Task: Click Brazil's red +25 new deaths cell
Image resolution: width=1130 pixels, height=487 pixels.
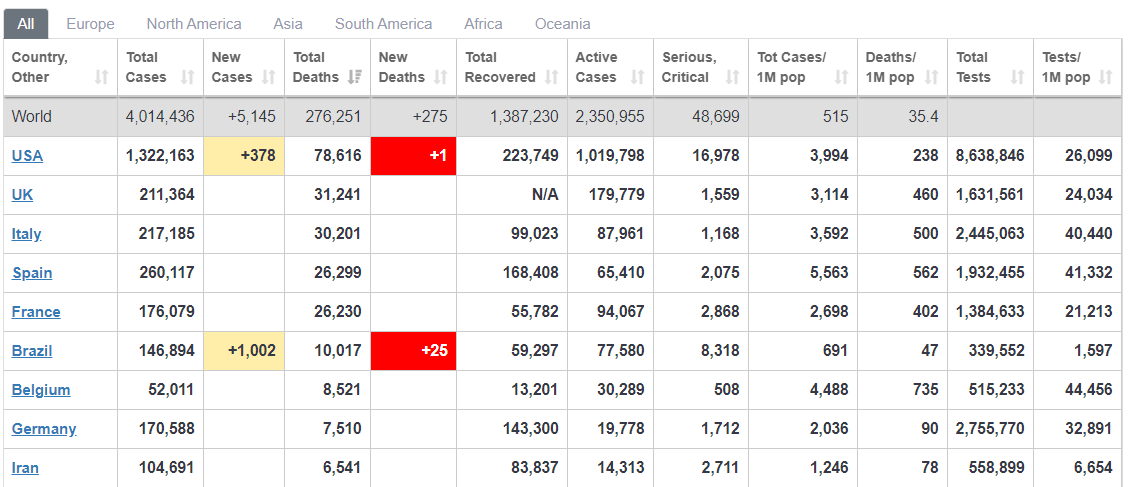Action: (x=413, y=351)
